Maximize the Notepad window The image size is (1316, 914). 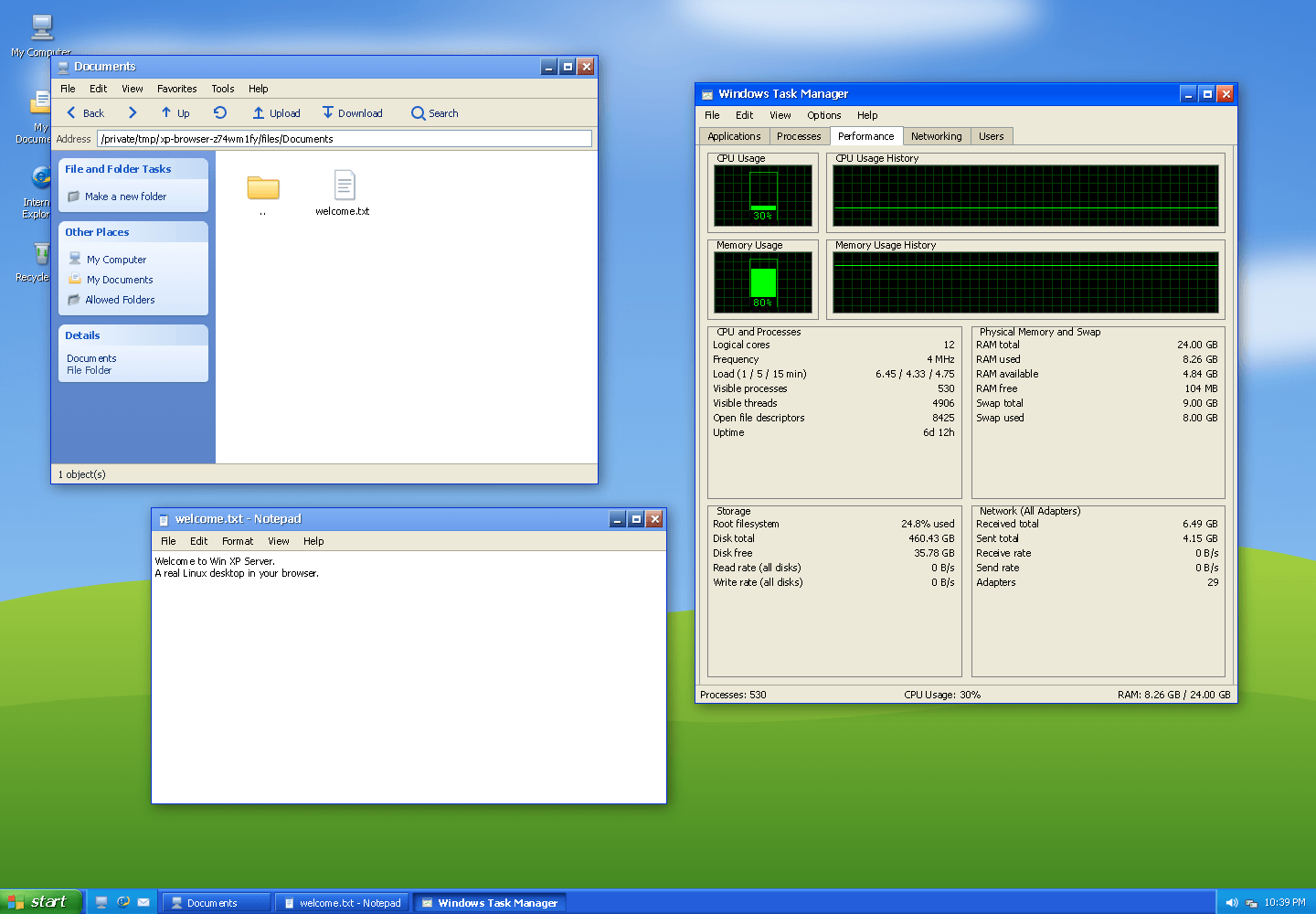pos(636,519)
